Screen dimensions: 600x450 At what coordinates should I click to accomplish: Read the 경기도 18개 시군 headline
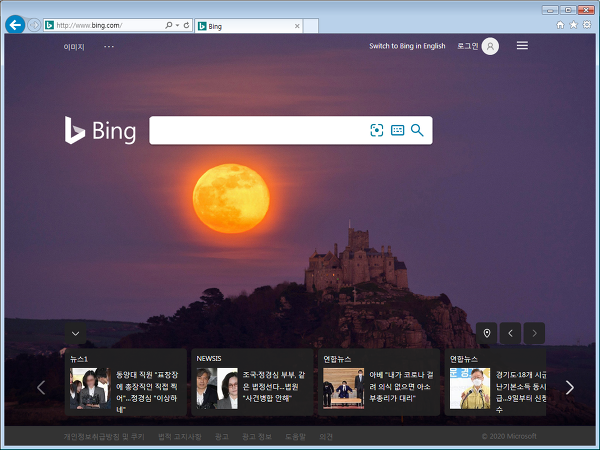pyautogui.click(x=521, y=392)
